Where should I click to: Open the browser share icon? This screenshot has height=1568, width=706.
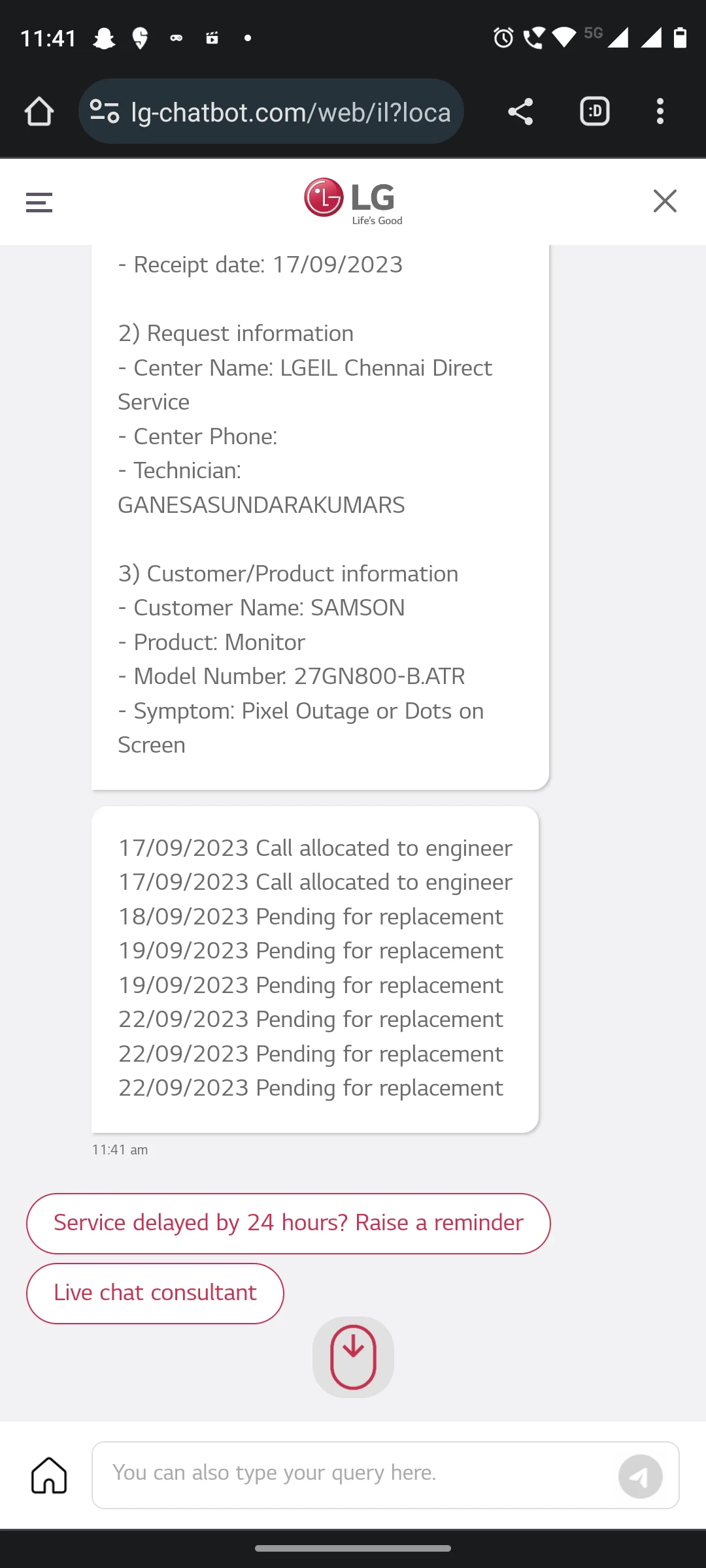pyautogui.click(x=520, y=111)
